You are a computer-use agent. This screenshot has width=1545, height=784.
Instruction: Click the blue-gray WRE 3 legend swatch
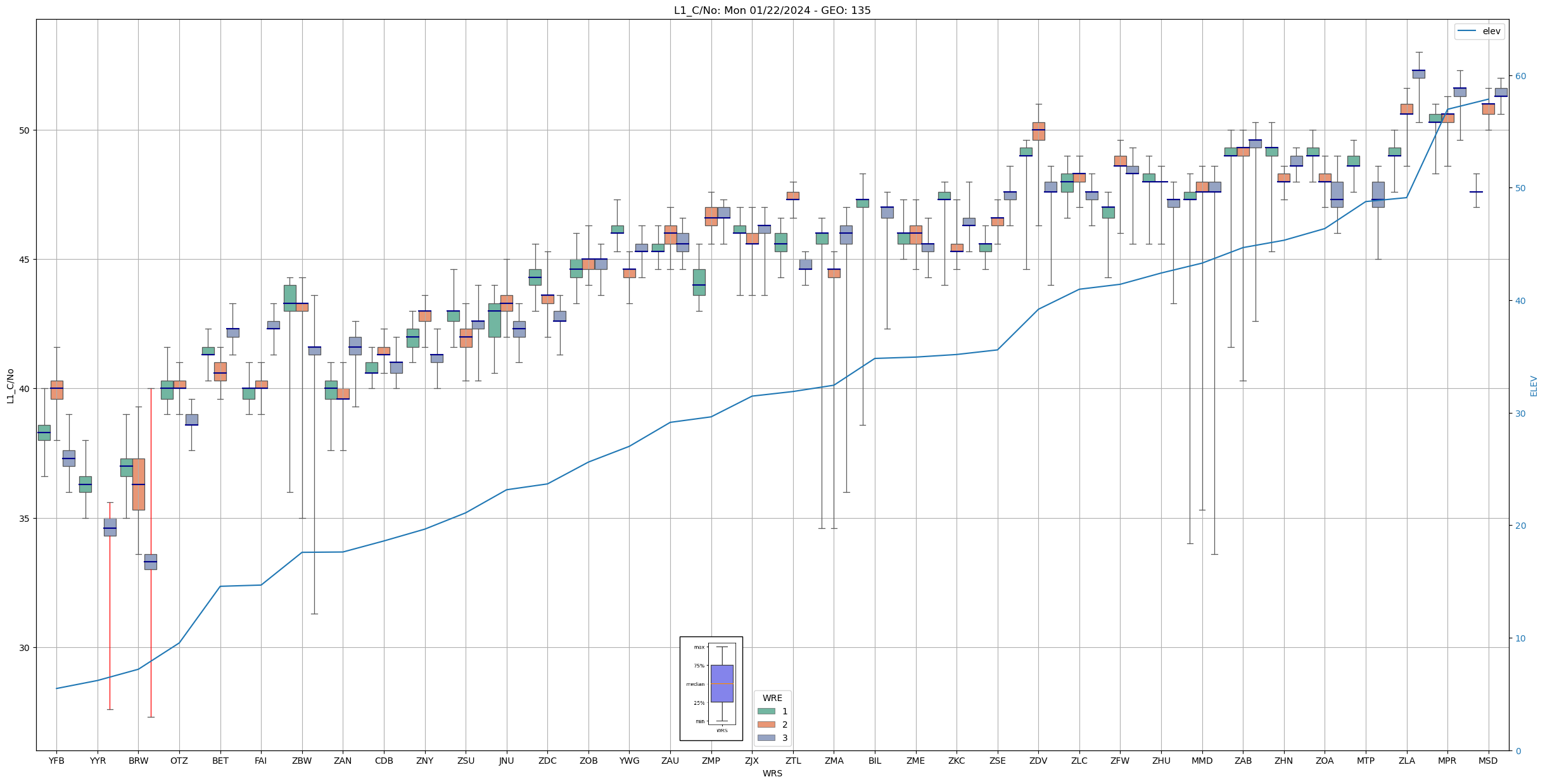[x=766, y=738]
